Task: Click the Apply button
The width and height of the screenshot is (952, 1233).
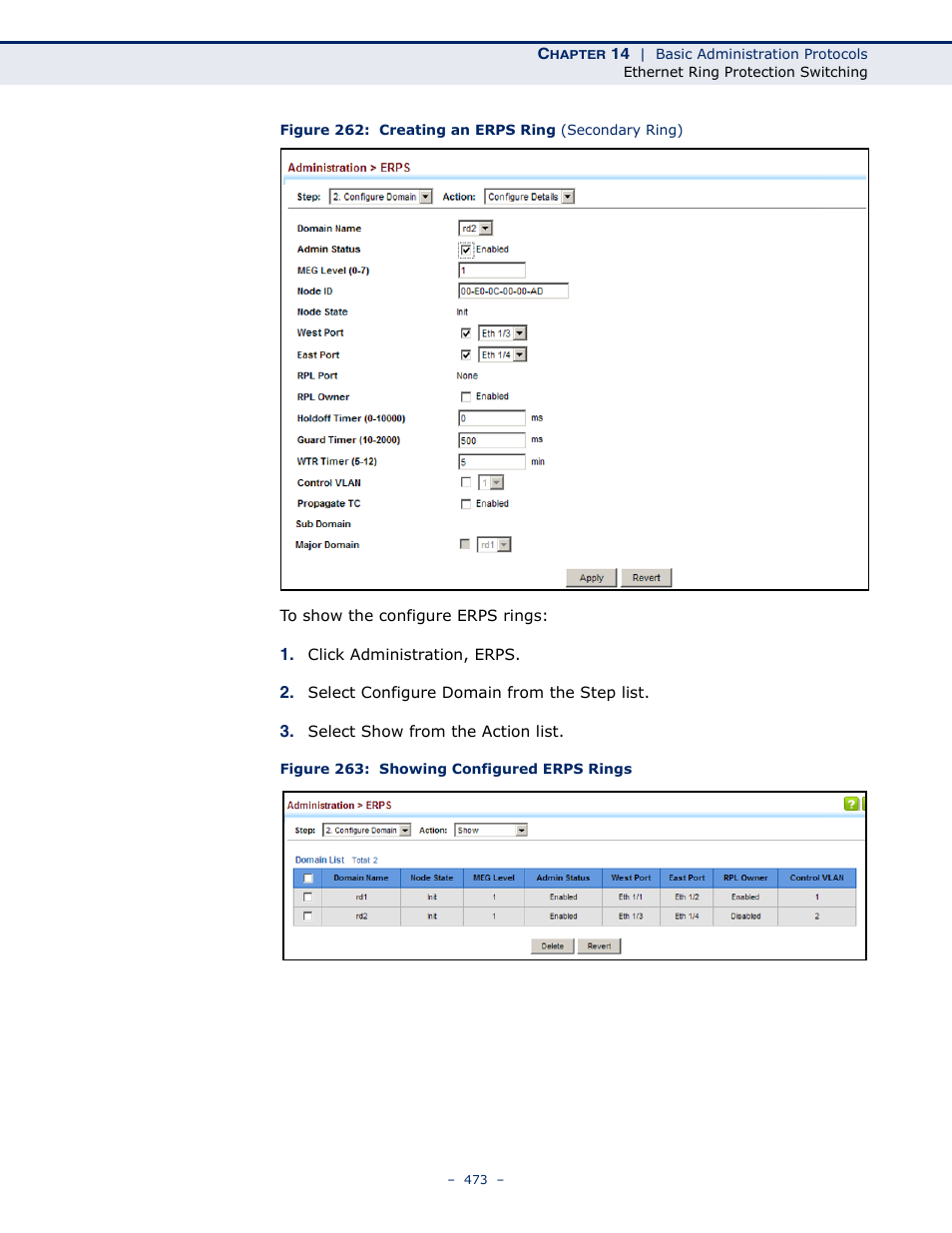Action: pos(592,578)
